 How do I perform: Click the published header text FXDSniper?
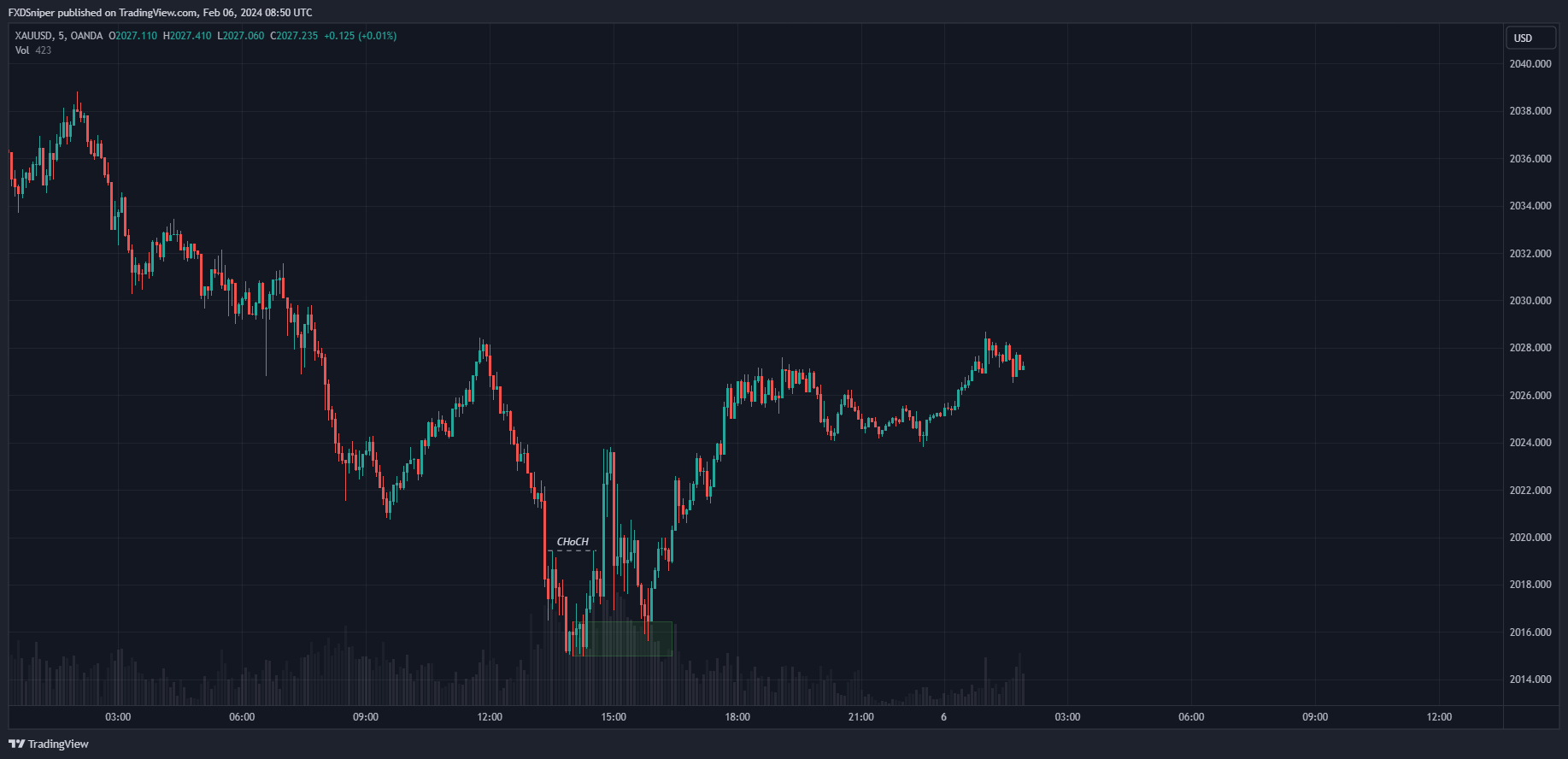pos(31,13)
